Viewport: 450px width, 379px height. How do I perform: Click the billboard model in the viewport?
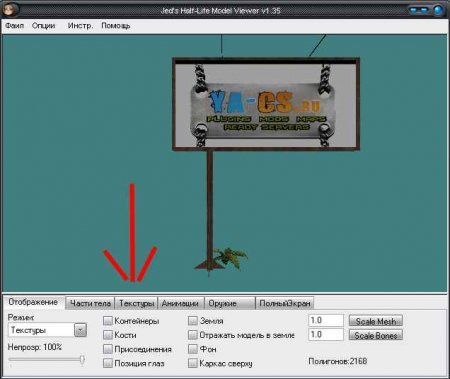(x=266, y=104)
